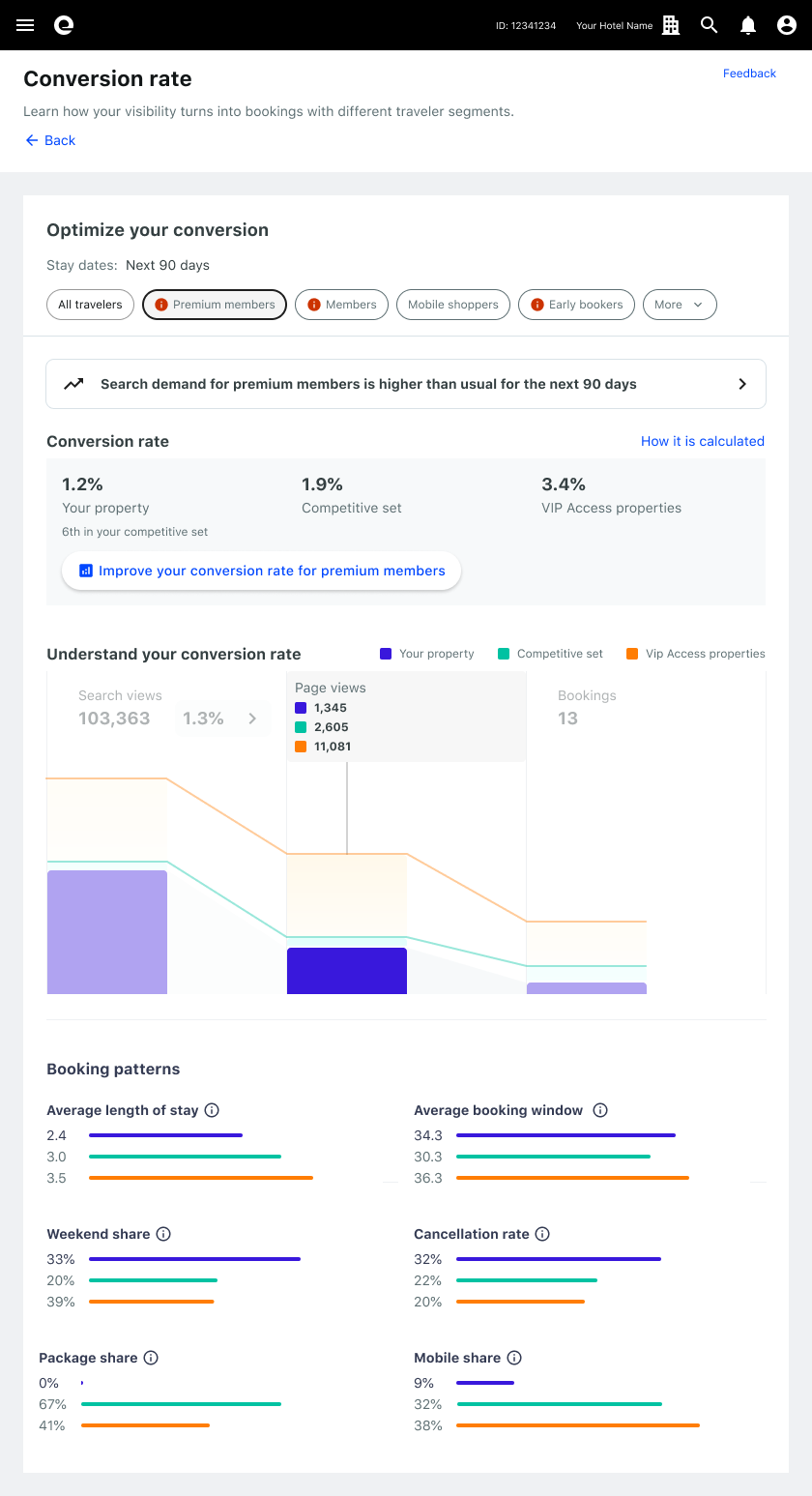Show info for Mobile share
The height and width of the screenshot is (1496, 812).
[x=514, y=1358]
